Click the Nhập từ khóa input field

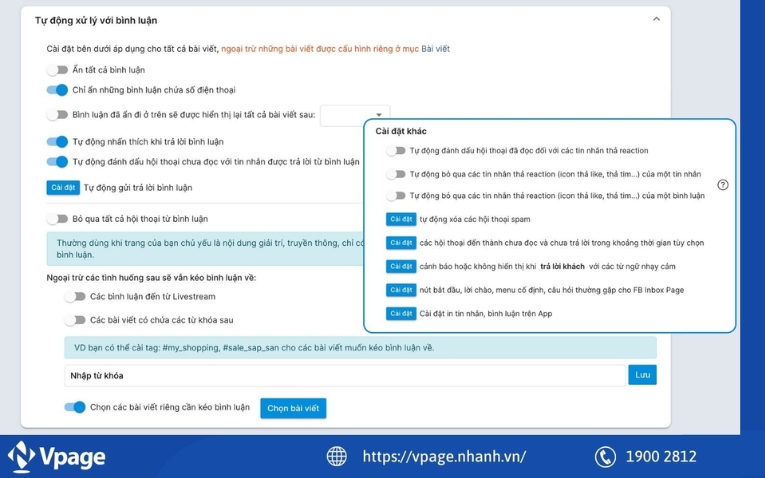click(x=344, y=376)
